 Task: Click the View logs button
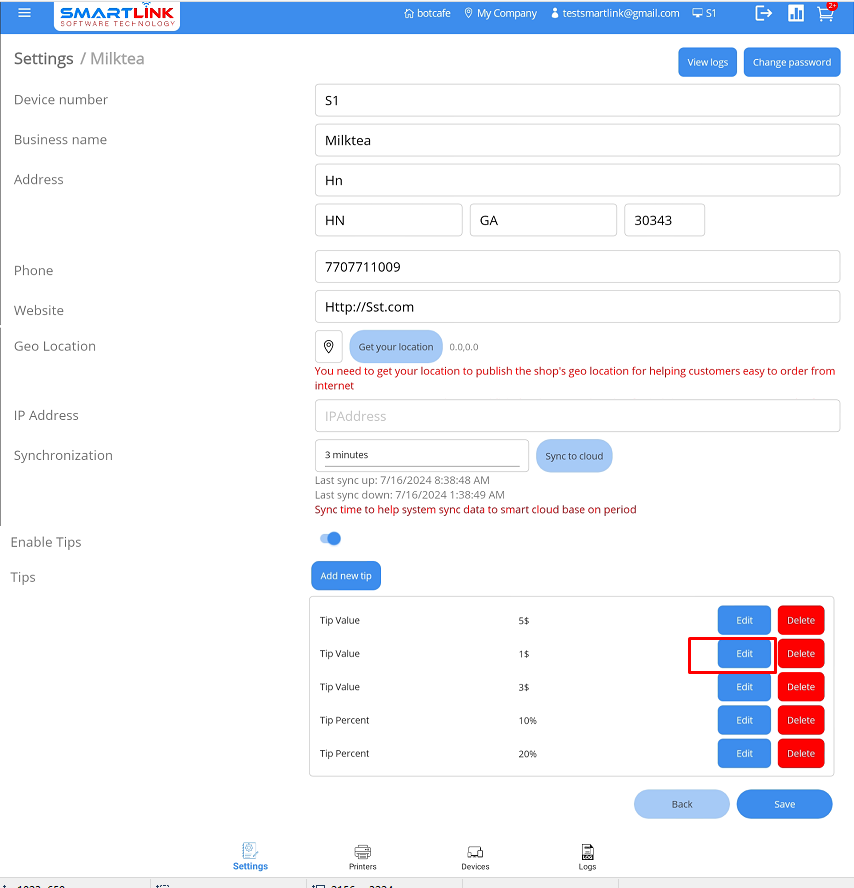pyautogui.click(x=707, y=62)
